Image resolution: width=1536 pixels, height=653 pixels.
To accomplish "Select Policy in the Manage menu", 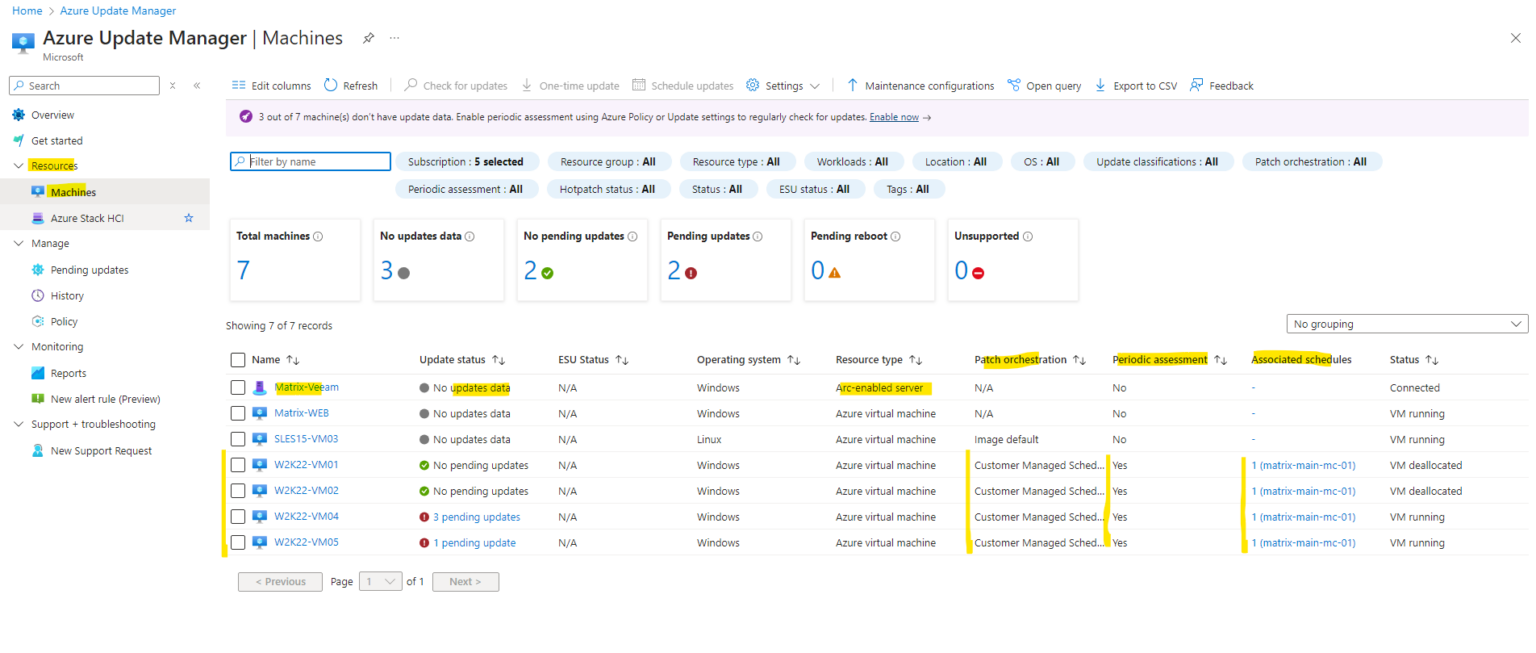I will click(x=66, y=321).
